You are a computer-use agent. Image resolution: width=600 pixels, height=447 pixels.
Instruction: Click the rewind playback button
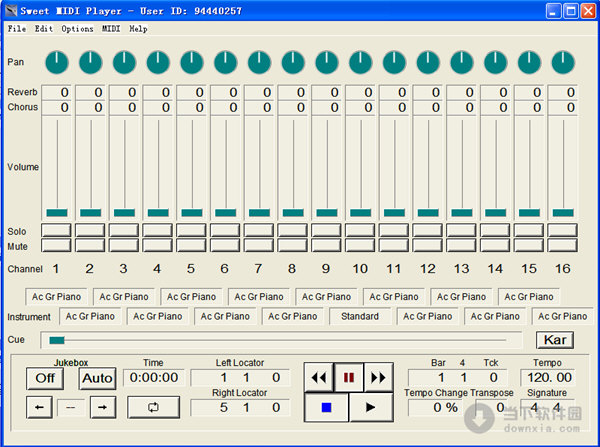319,378
